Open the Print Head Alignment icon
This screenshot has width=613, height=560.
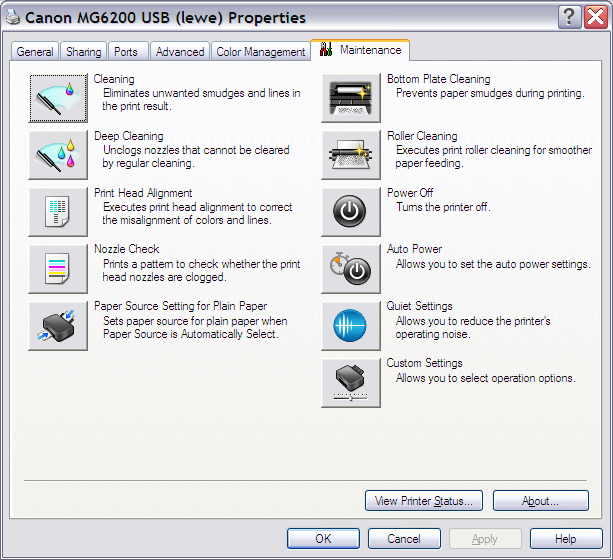[x=58, y=212]
